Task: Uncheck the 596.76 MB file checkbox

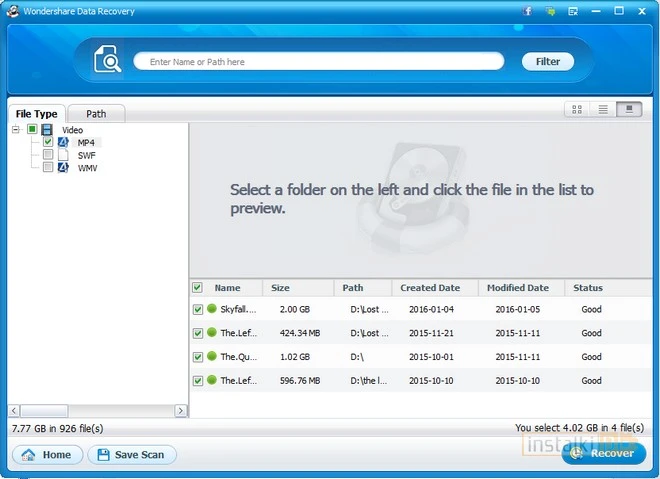Action: 198,381
